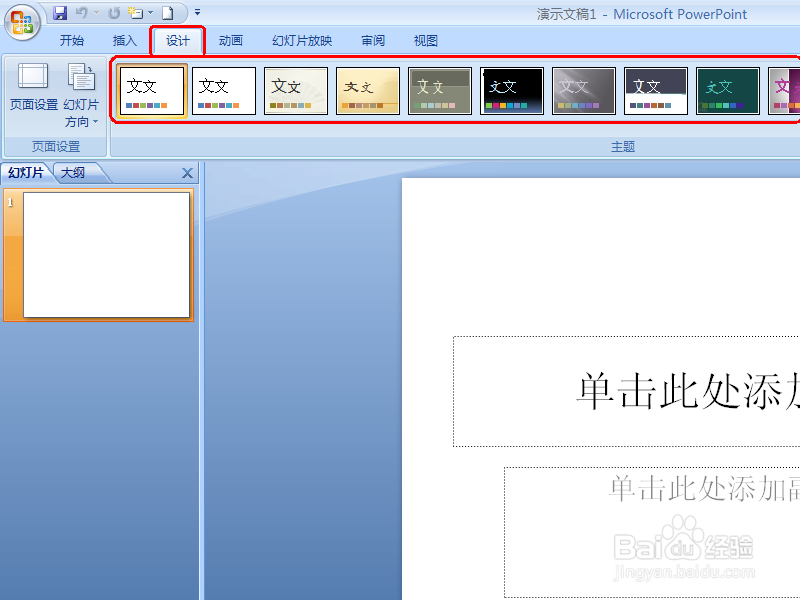Switch to the 大纲 outline tab
This screenshot has height=600, width=800.
click(x=74, y=172)
